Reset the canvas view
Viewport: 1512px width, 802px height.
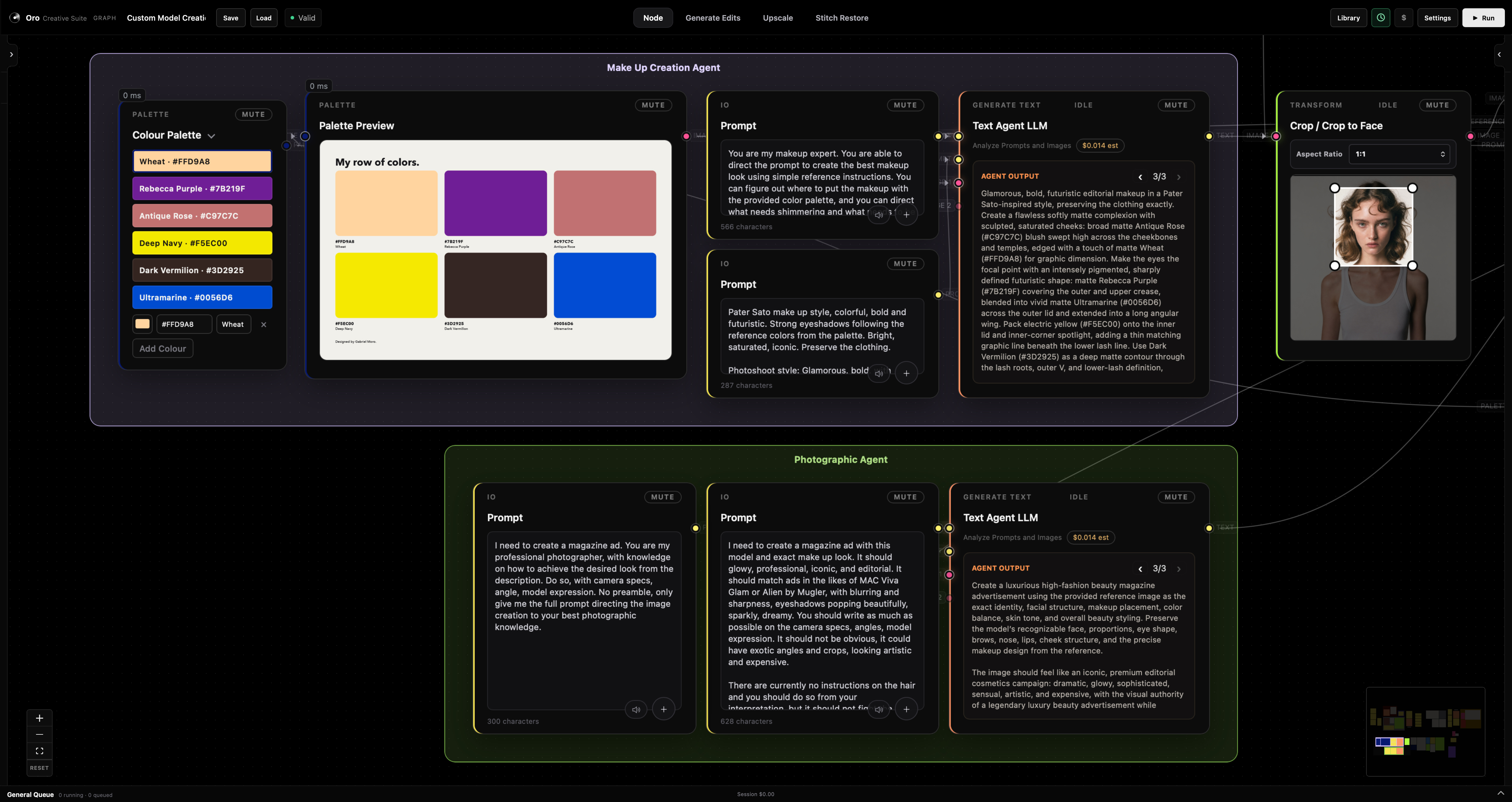39,768
